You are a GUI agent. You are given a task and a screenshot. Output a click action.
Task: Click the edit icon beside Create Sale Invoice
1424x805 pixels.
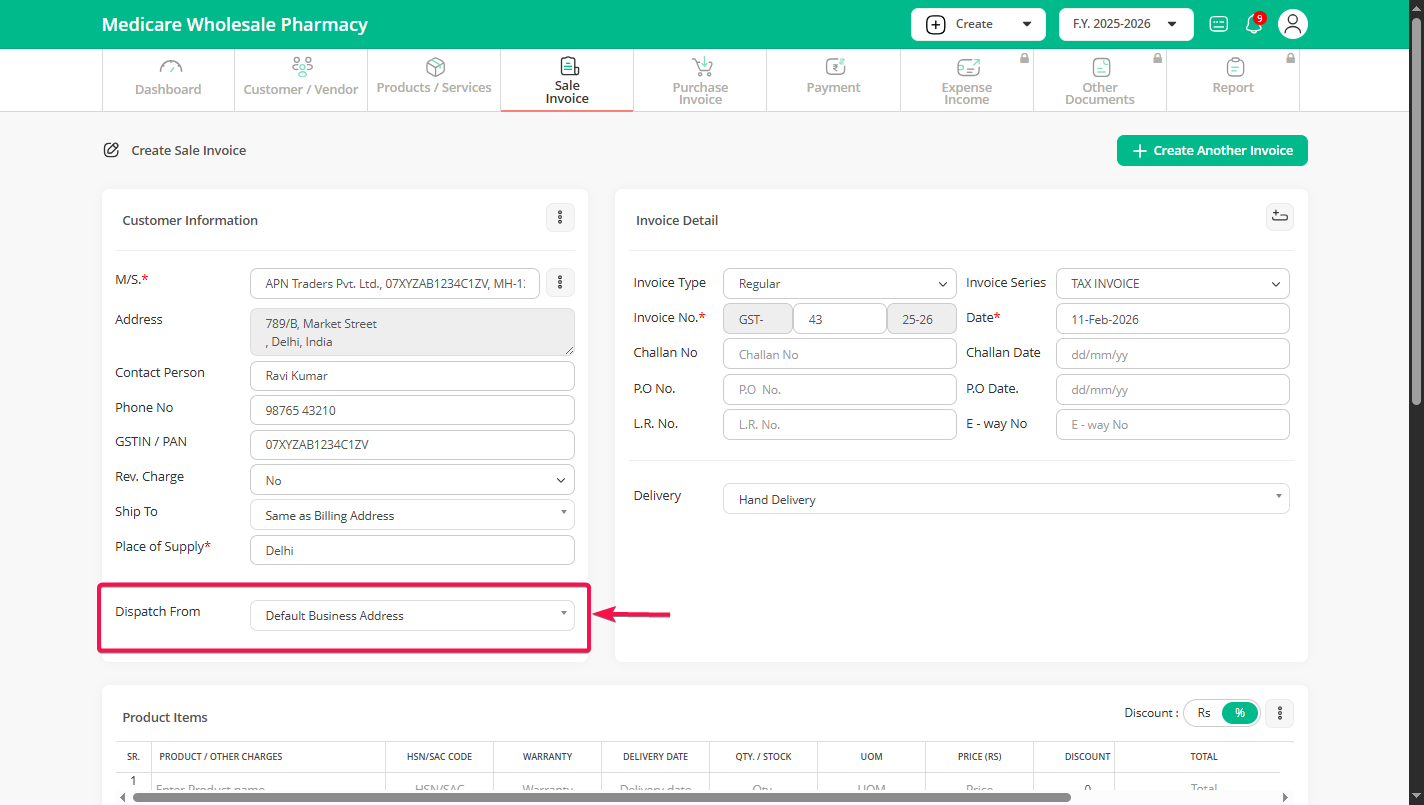[x=112, y=150]
